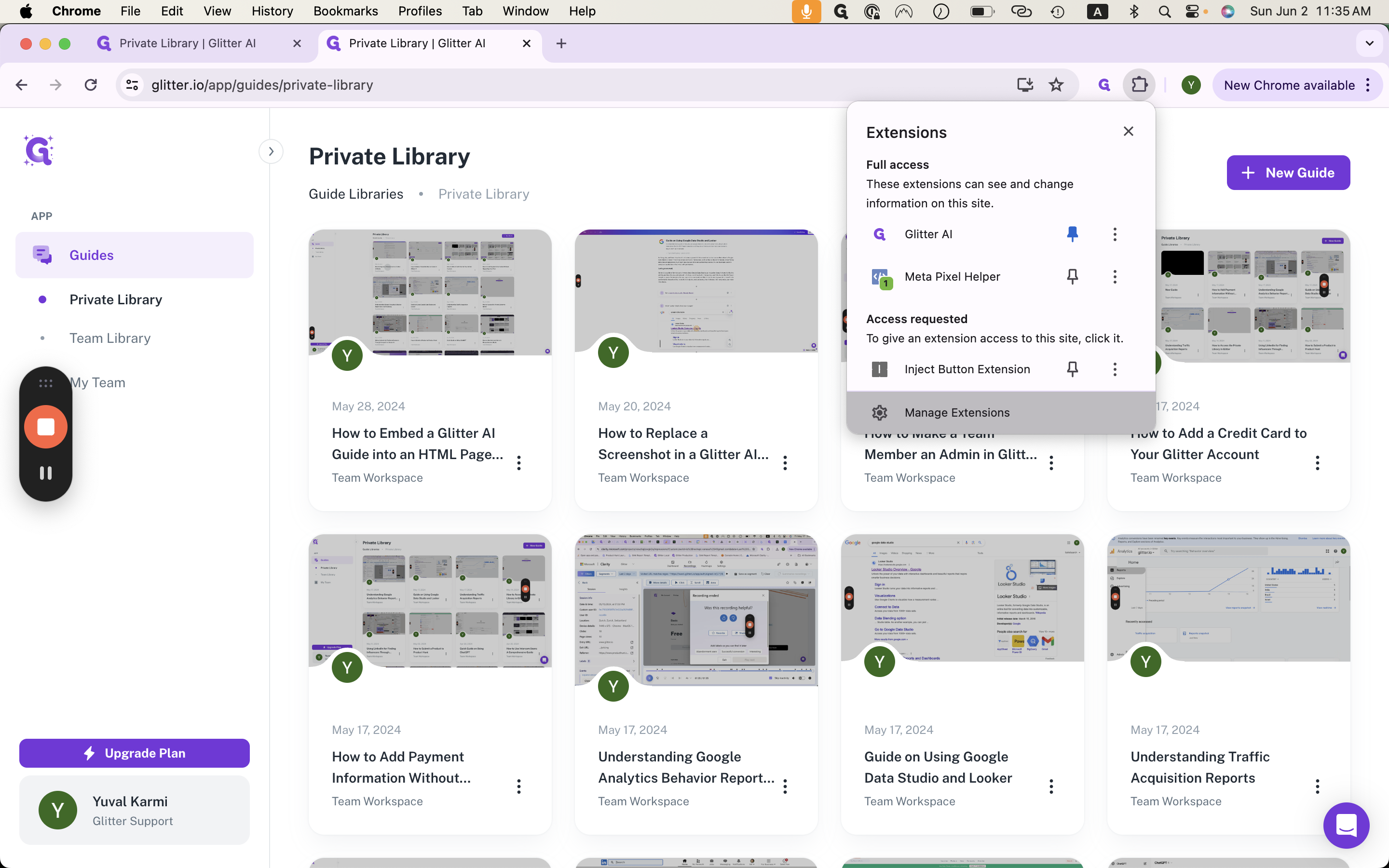The width and height of the screenshot is (1389, 868).
Task: Expand the sidebar with chevron arrow
Action: [271, 151]
